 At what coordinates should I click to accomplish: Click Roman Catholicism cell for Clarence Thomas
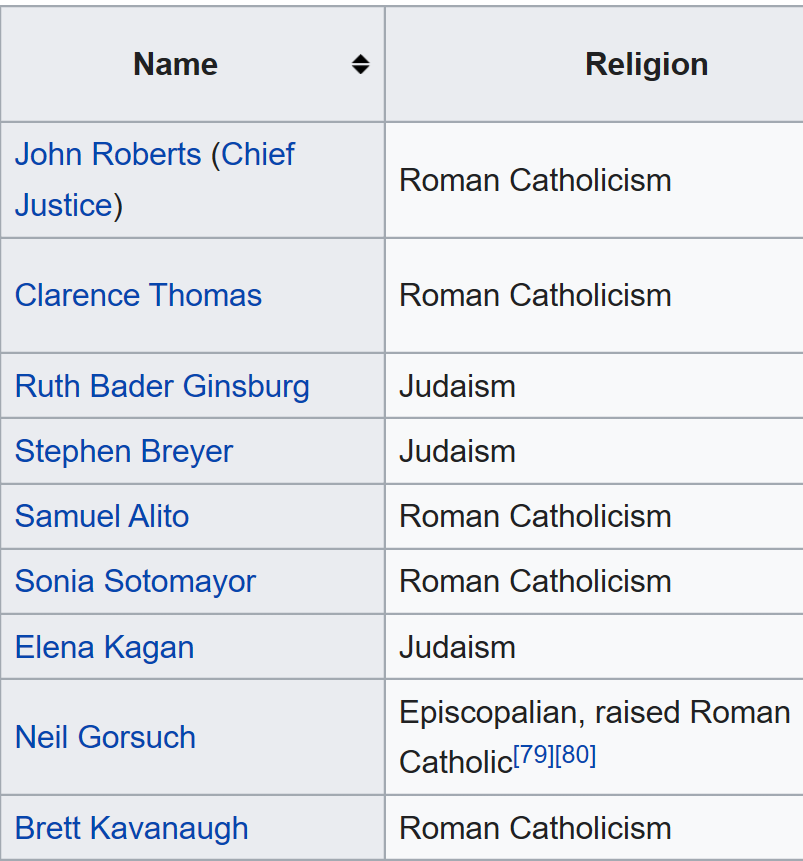point(535,296)
